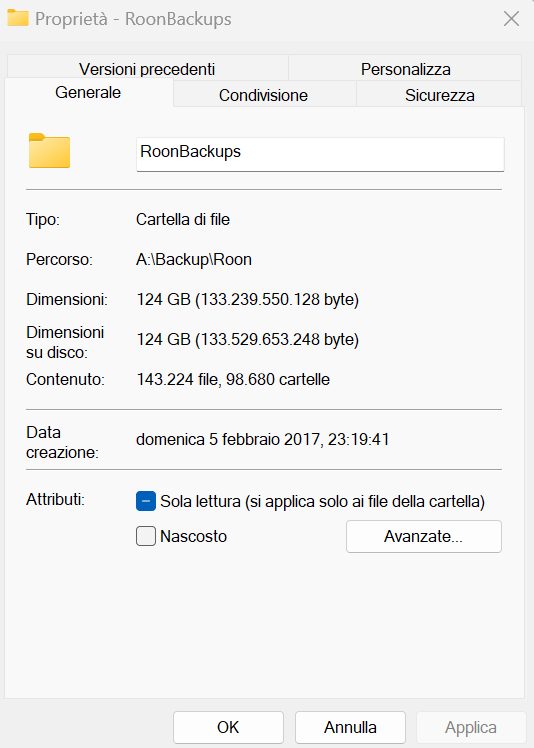Cancel using the Annulla button

click(350, 727)
